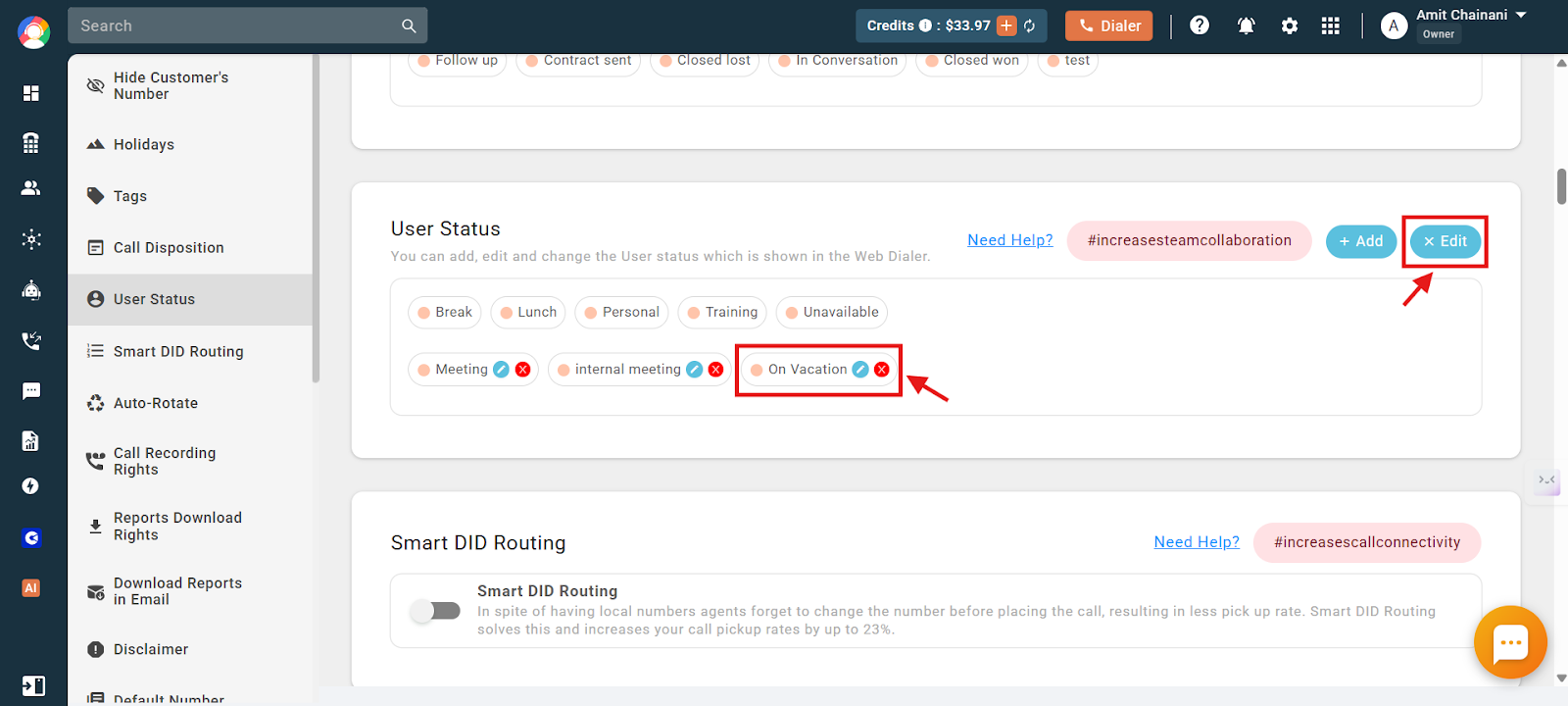Viewport: 1568px width, 706px height.
Task: Click the settings menu scrollbar
Action: pos(316,218)
